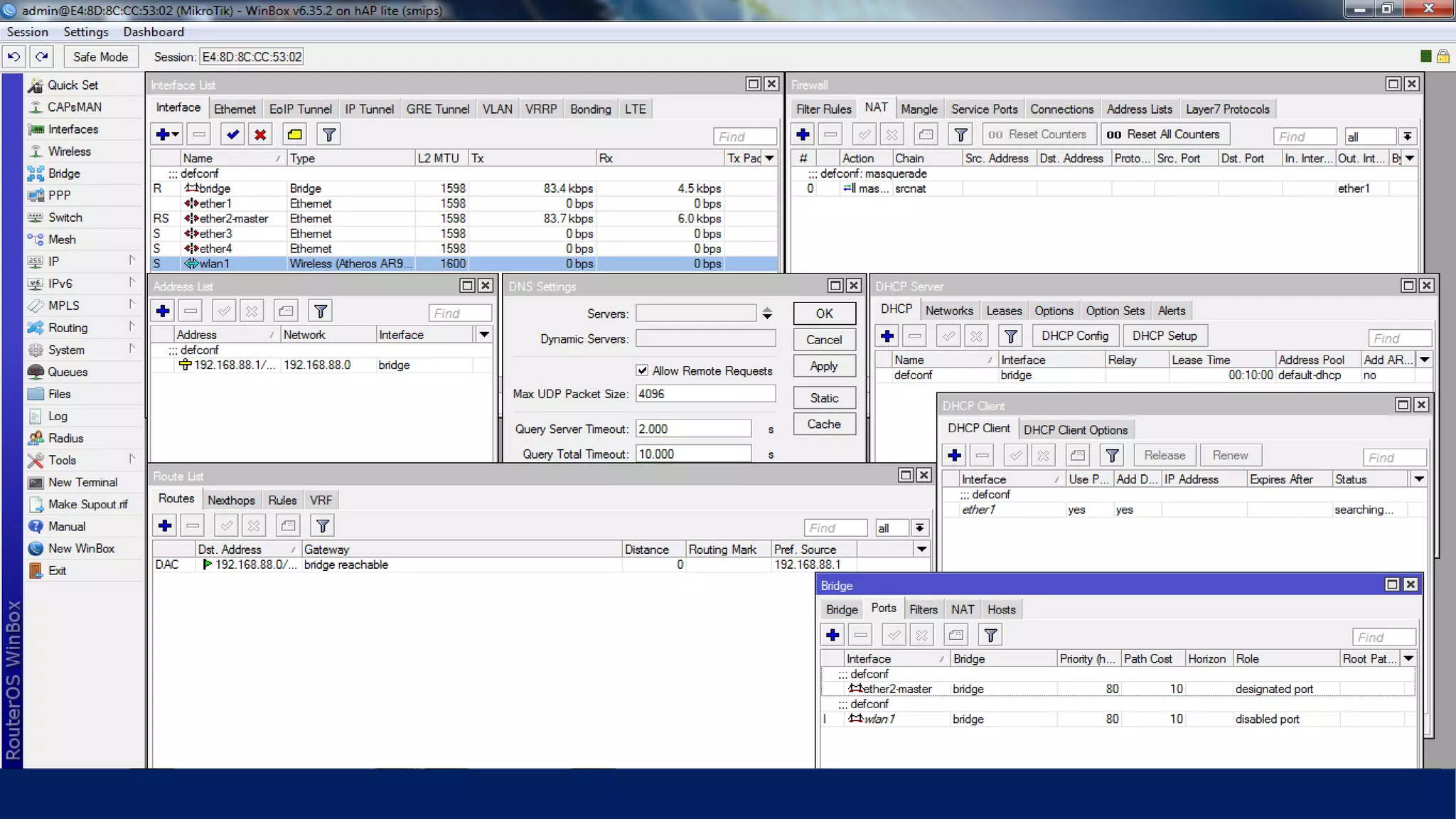Click the filter funnel icon in Firewall window
Viewport: 1456px width, 819px height.
[960, 134]
